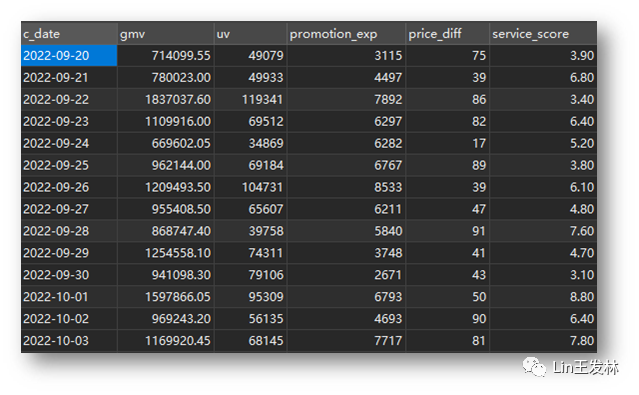Click the promotion_exp column header
Viewport: 639px width, 395px height.
pyautogui.click(x=346, y=34)
